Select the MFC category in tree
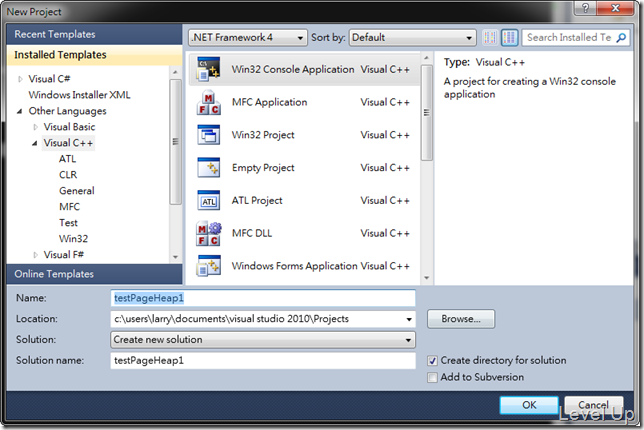 tap(69, 207)
